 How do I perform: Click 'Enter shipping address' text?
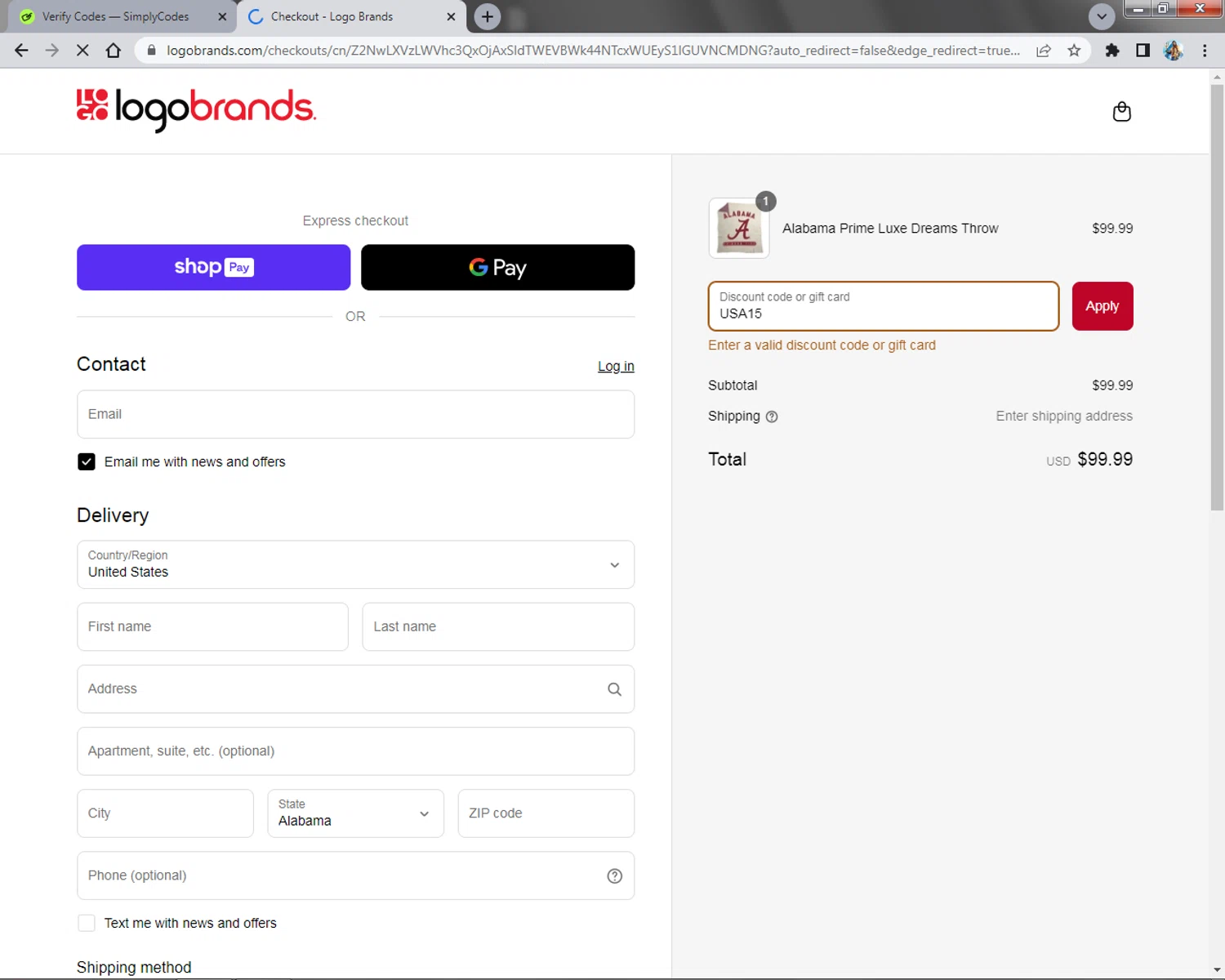[1064, 416]
